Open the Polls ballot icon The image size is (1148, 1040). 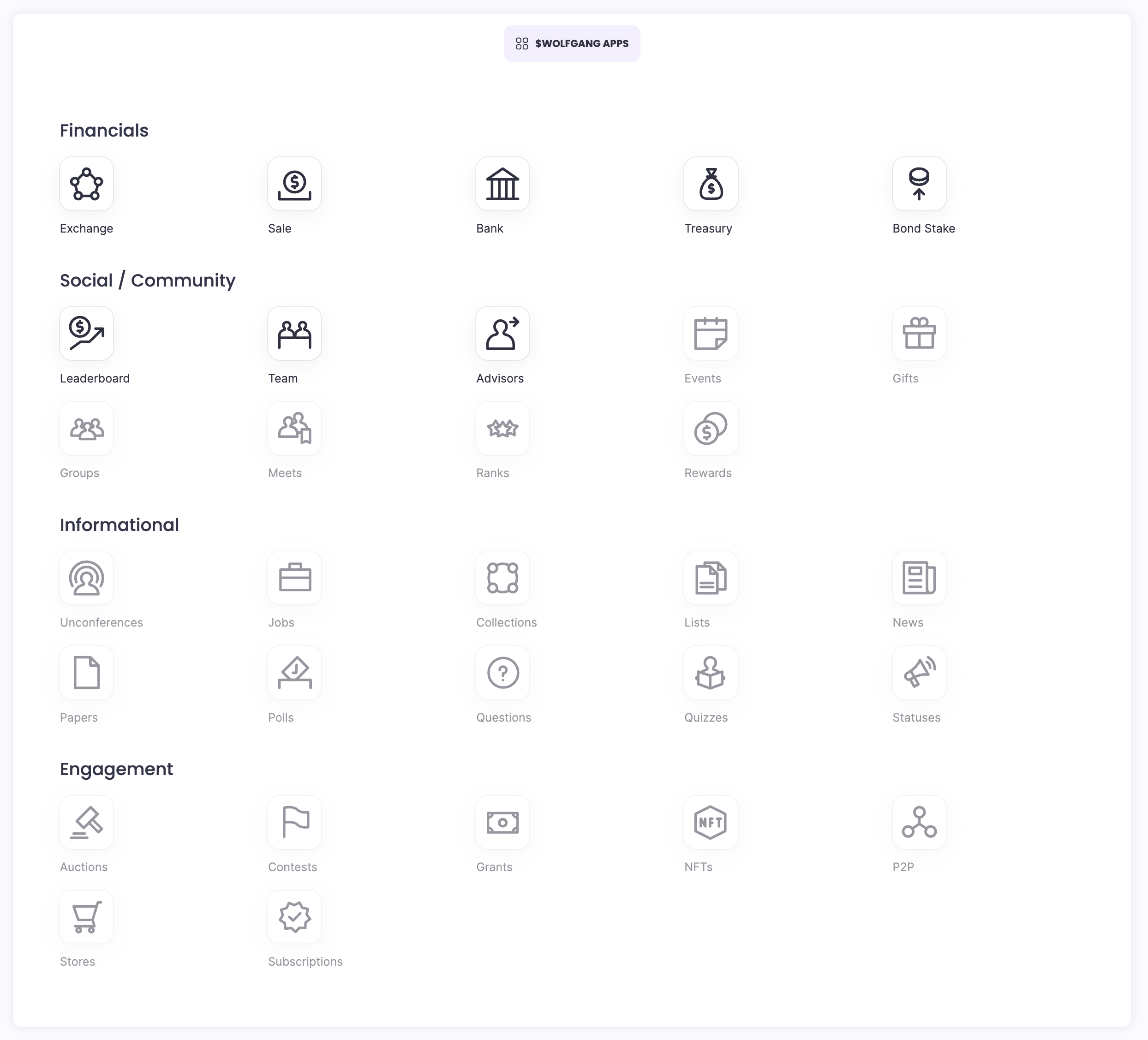(x=294, y=673)
